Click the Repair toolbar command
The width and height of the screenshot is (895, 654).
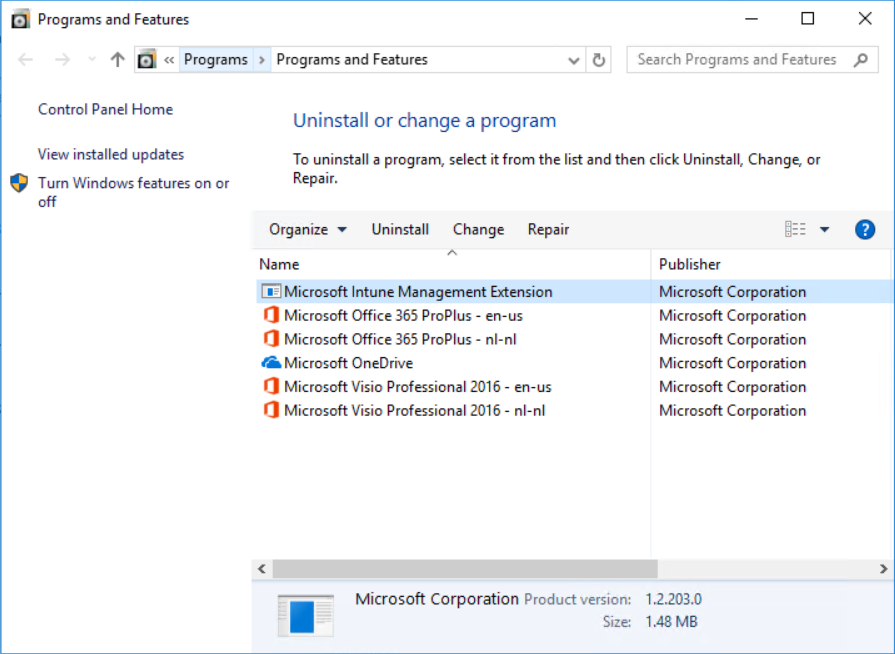(x=548, y=229)
